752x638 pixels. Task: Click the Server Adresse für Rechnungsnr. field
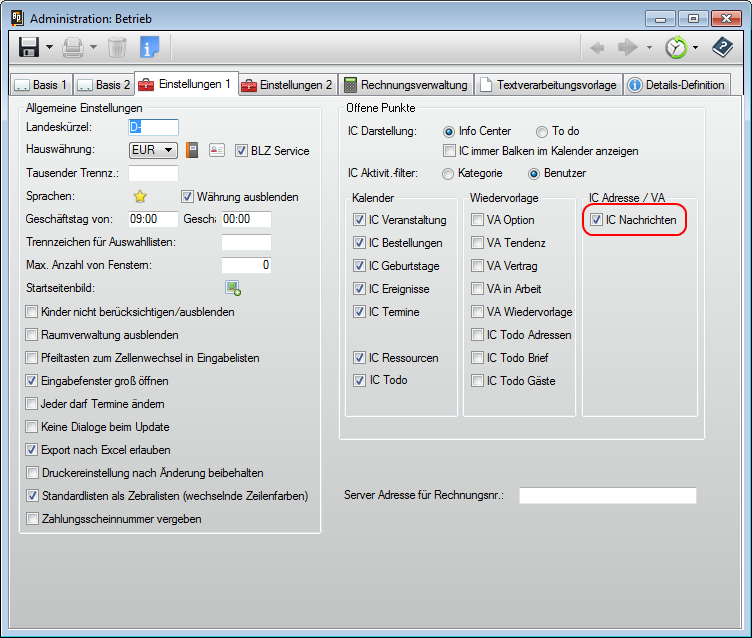point(607,496)
